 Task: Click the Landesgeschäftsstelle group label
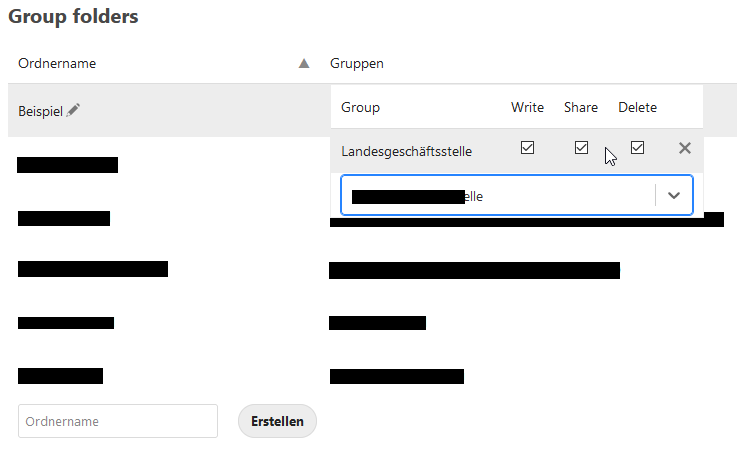tap(406, 151)
